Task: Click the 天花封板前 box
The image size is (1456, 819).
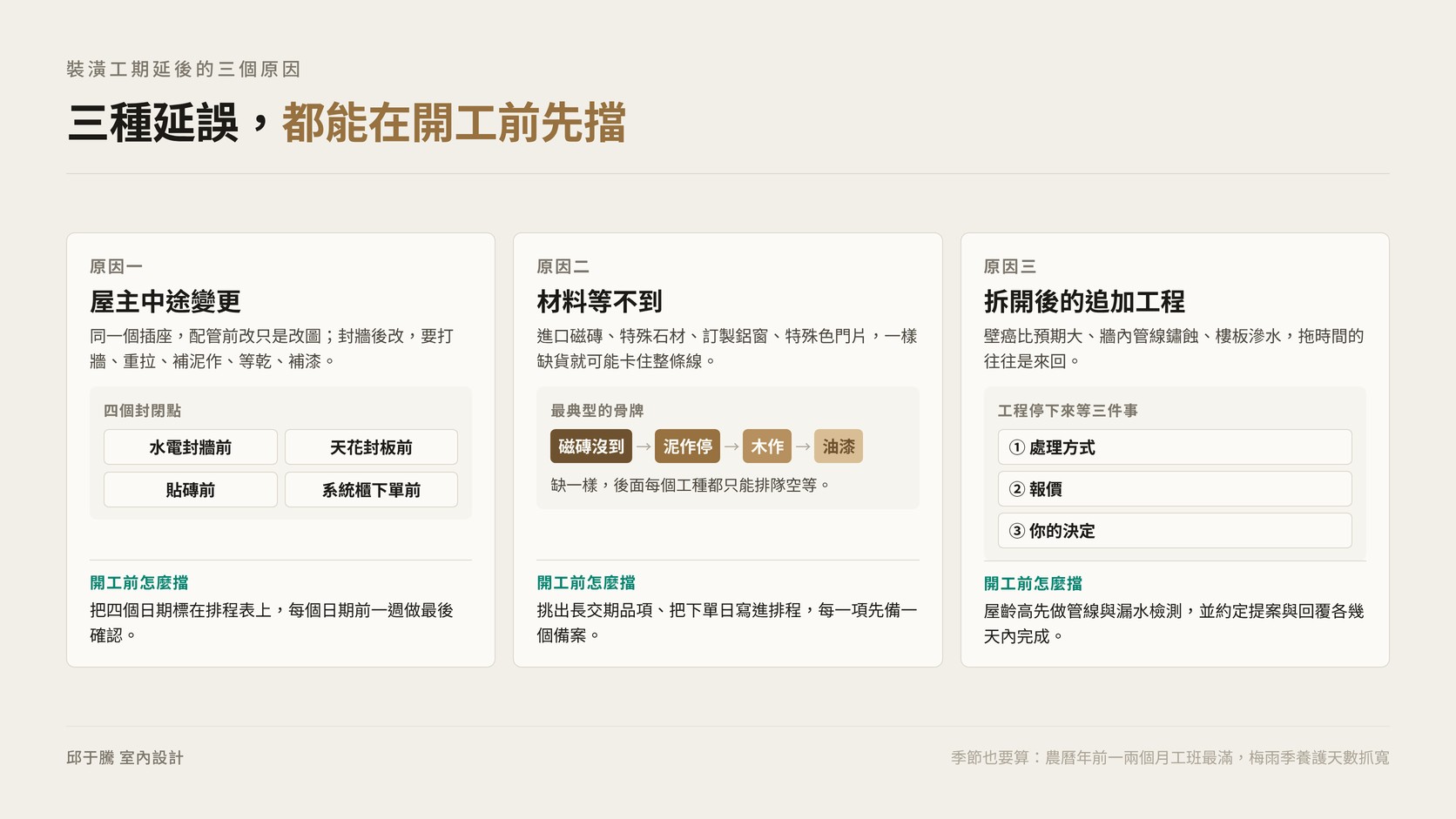Action: click(371, 447)
